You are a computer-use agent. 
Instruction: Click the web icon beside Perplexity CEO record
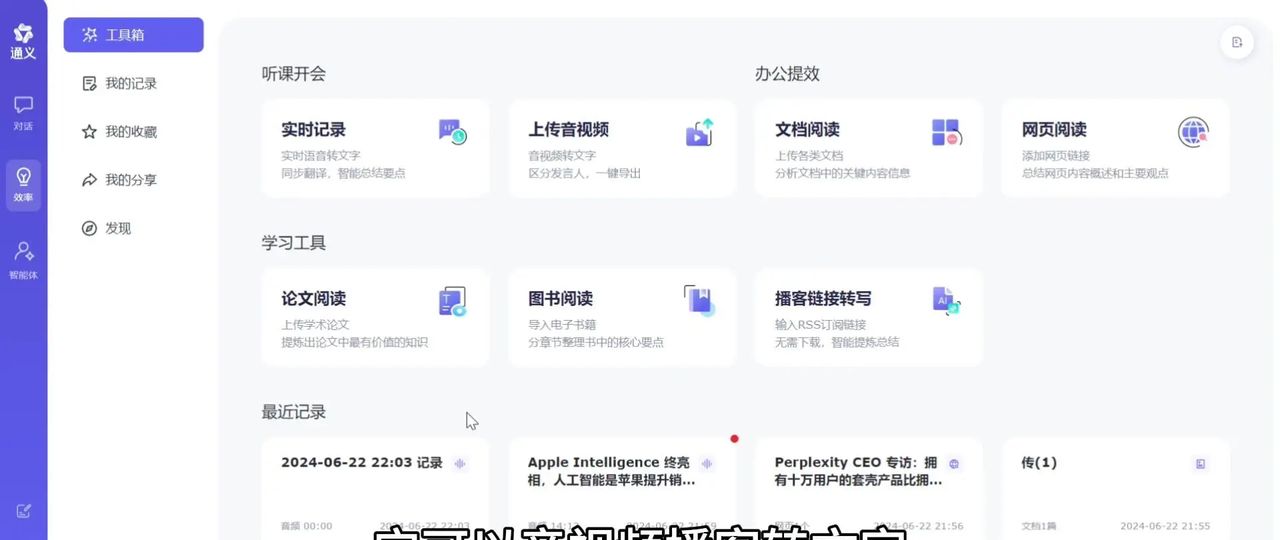coord(954,463)
